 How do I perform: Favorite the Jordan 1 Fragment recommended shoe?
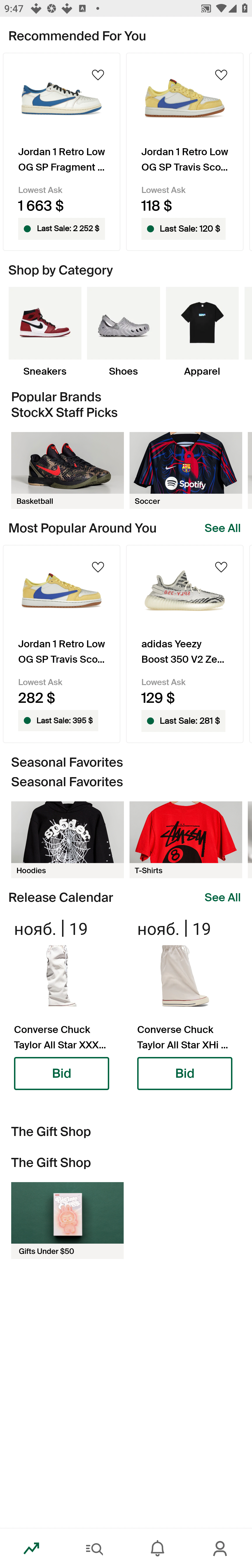(x=98, y=75)
